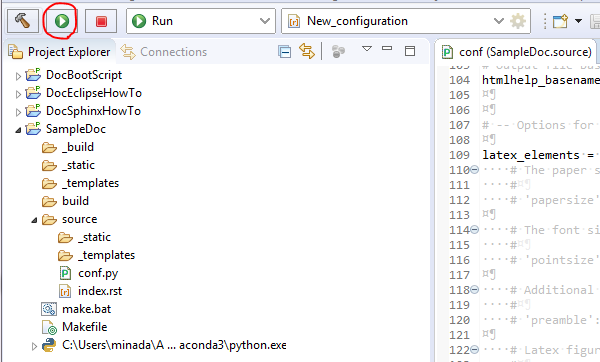Collapse the code fold at line 118
Viewport: 600px width, 362px height.
coord(474,290)
